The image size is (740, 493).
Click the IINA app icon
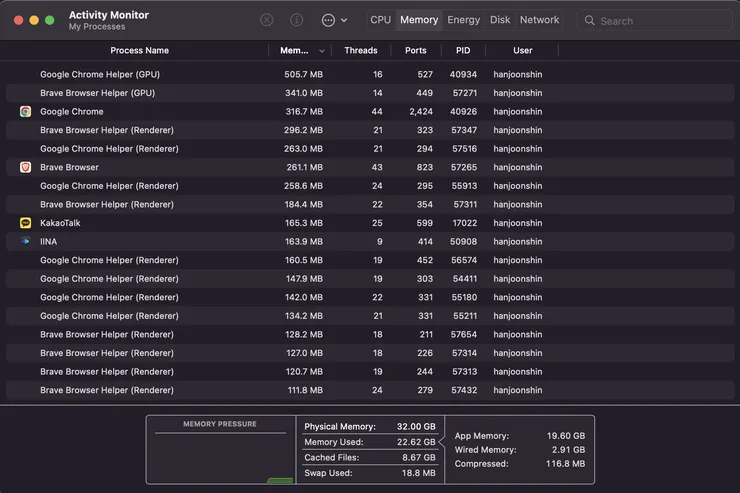click(25, 241)
